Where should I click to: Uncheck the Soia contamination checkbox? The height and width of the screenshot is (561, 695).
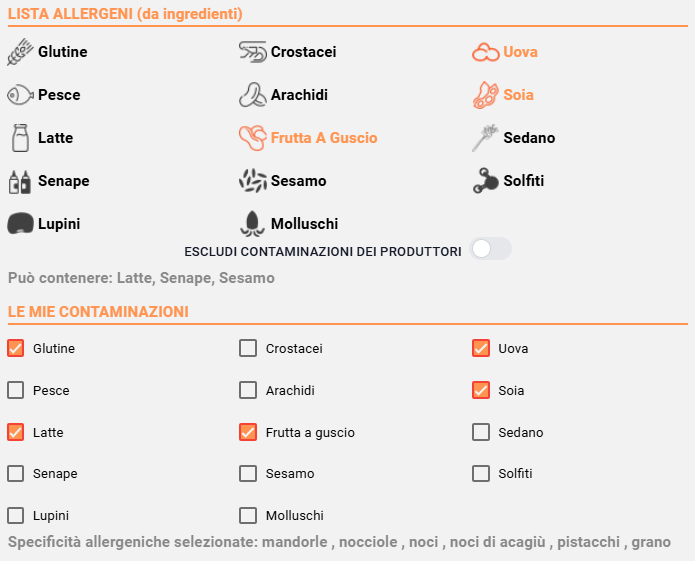coord(481,390)
